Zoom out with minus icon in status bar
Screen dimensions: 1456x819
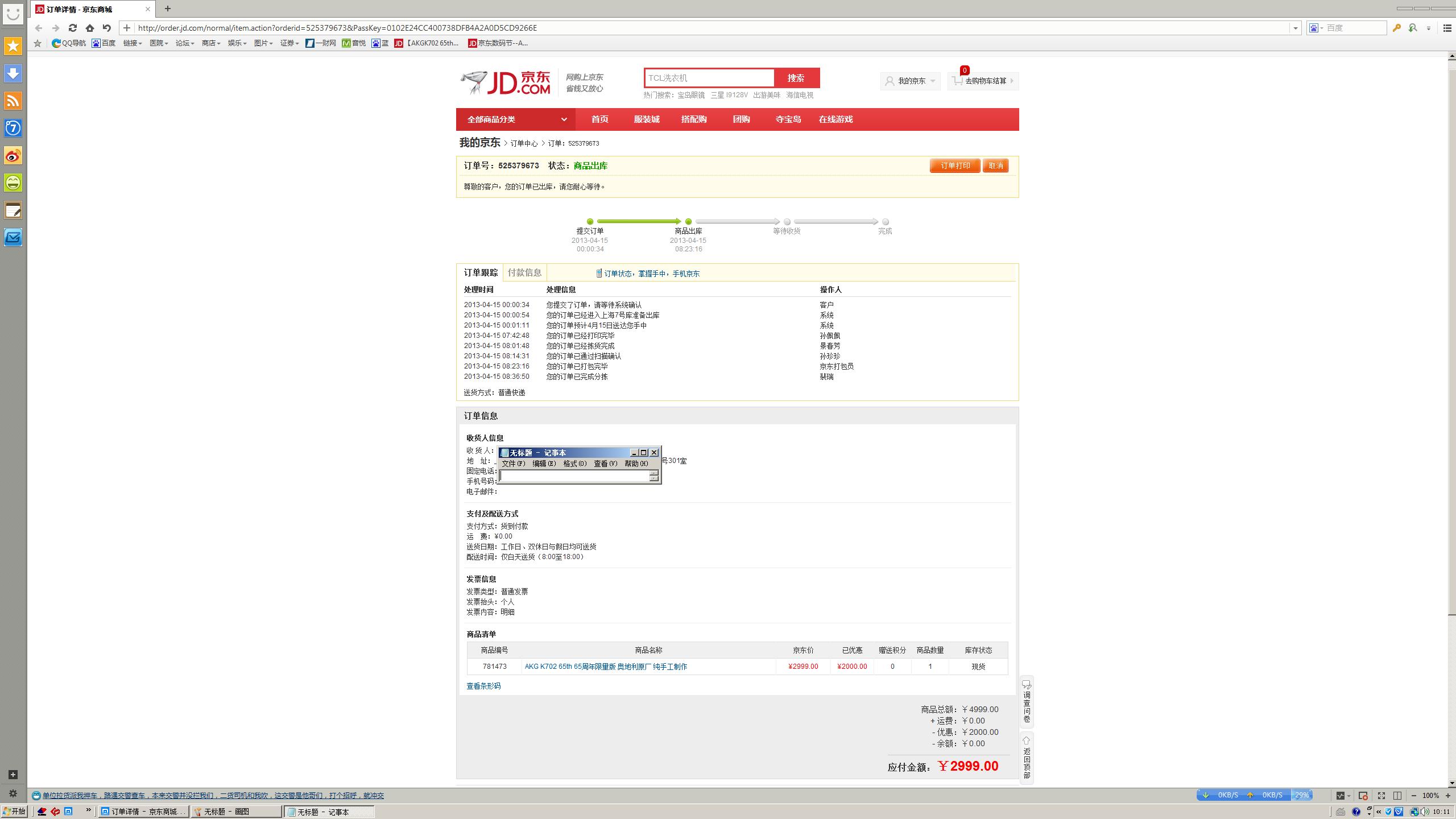click(1413, 795)
